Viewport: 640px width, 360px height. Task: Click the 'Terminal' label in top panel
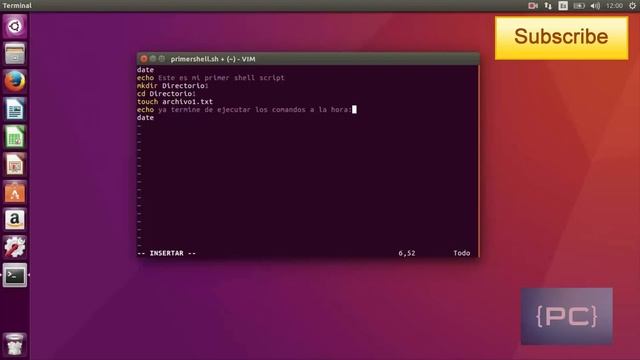click(x=17, y=6)
